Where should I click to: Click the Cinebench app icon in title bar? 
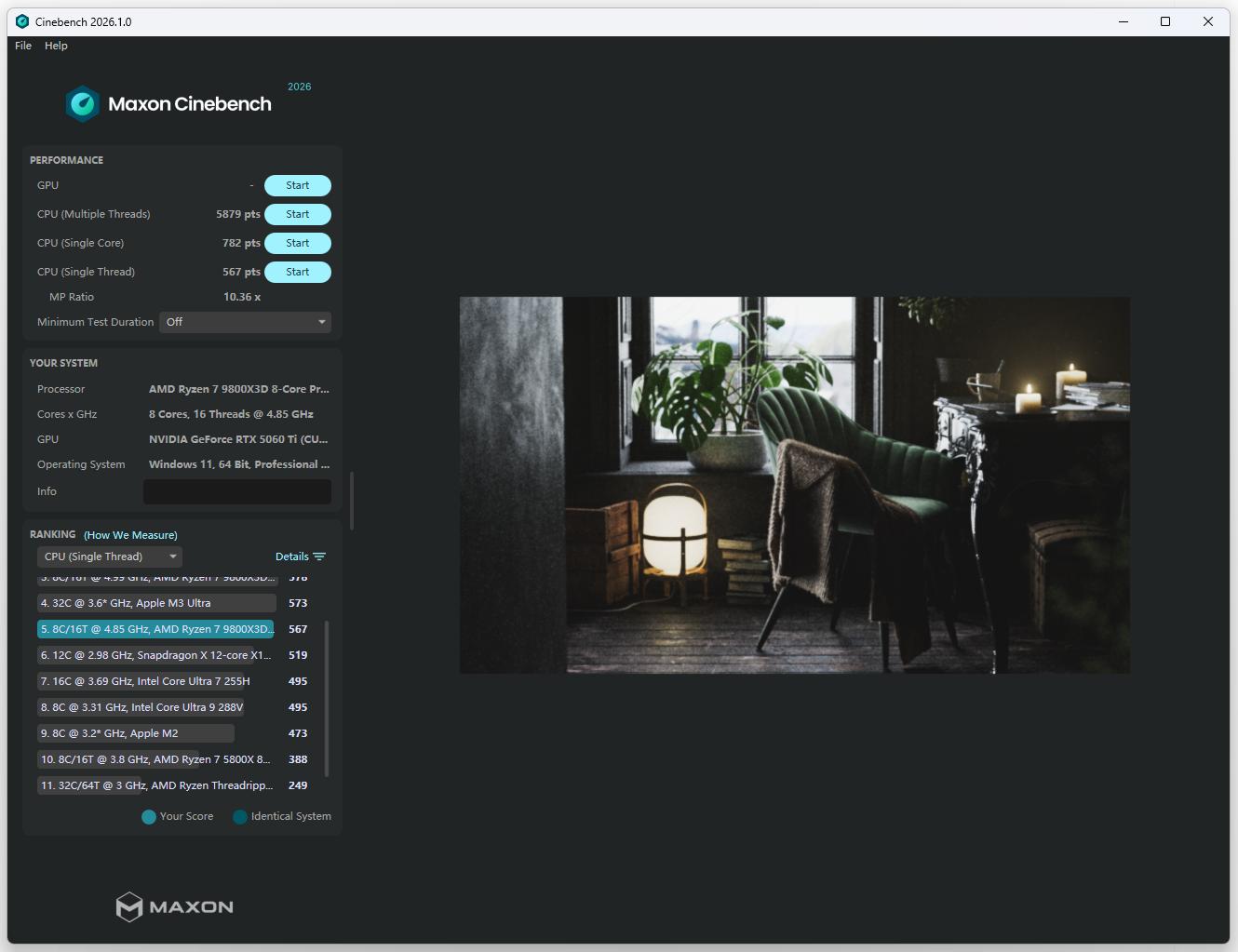click(22, 21)
